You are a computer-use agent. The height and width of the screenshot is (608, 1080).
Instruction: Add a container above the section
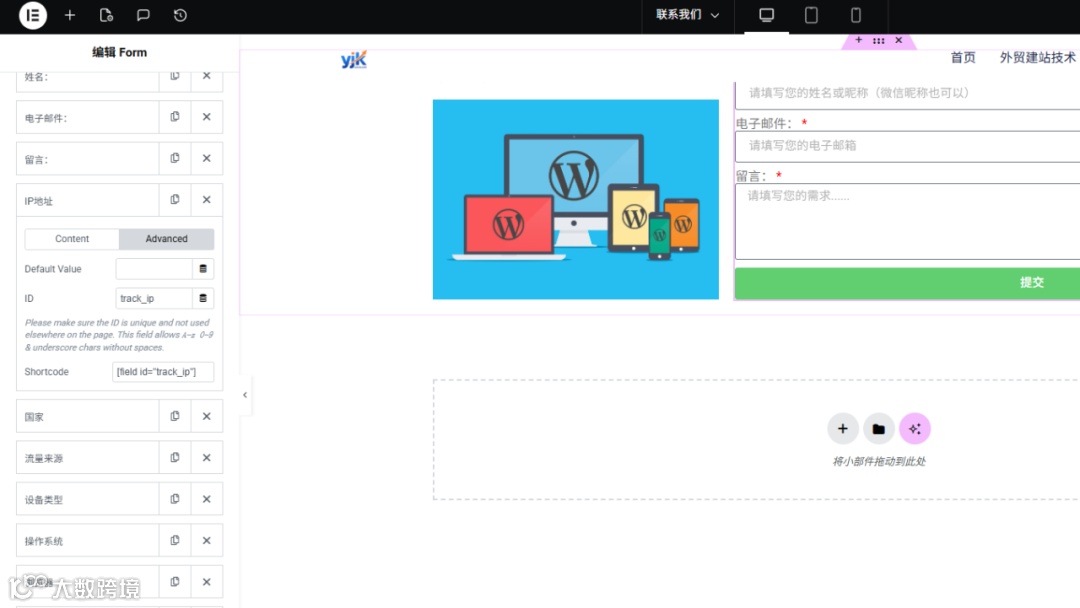(x=859, y=40)
